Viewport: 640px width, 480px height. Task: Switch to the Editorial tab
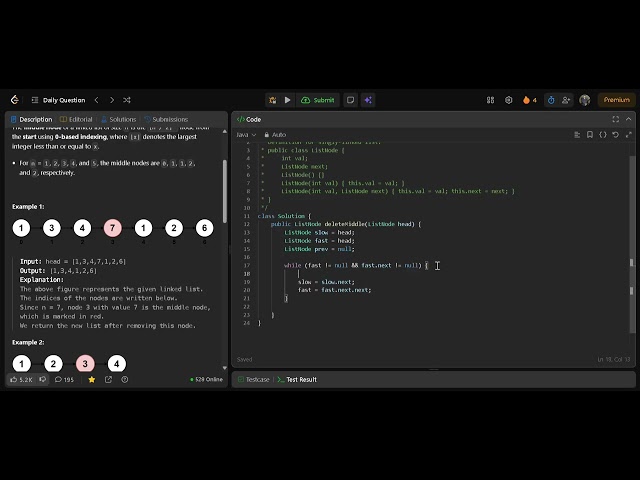(x=76, y=119)
